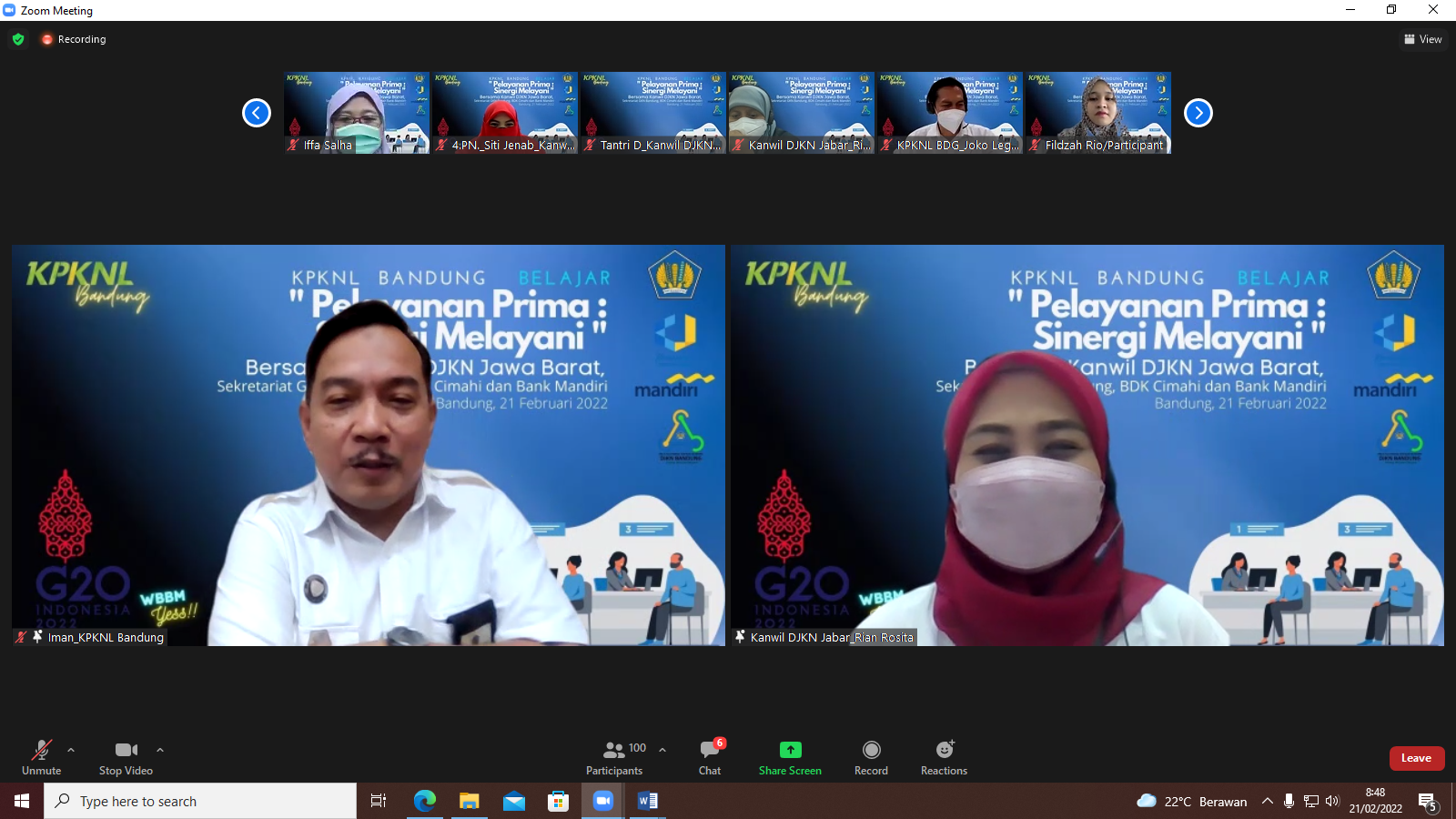Stop Video camera toggle

coord(126,757)
